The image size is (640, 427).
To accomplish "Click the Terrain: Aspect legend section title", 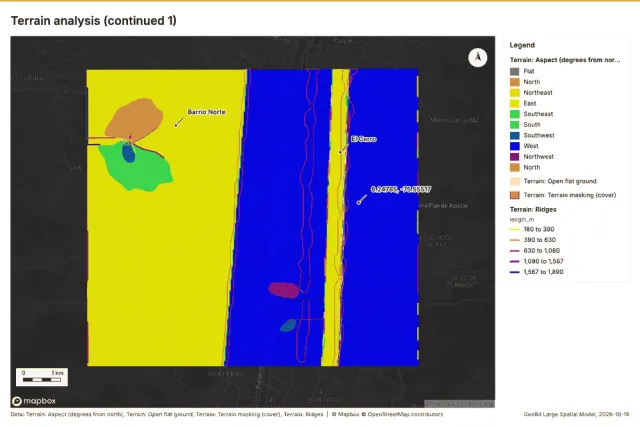I will [x=565, y=60].
